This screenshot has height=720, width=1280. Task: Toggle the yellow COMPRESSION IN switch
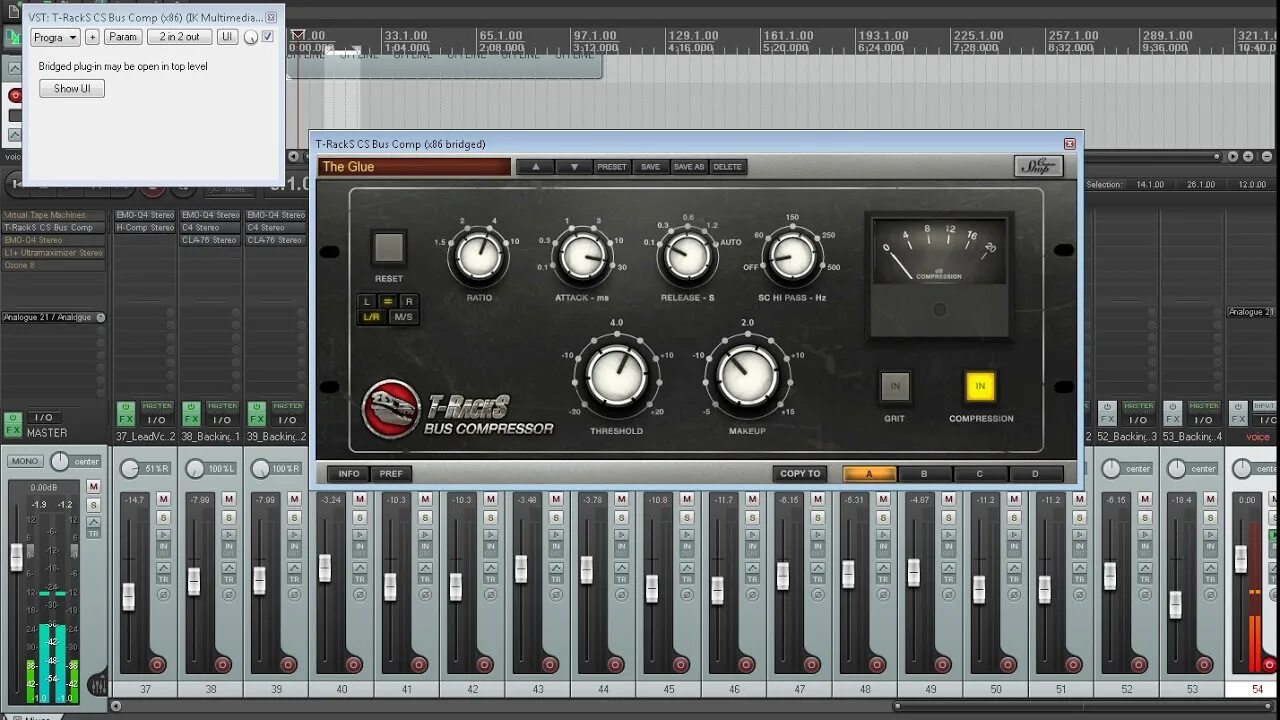tap(980, 386)
